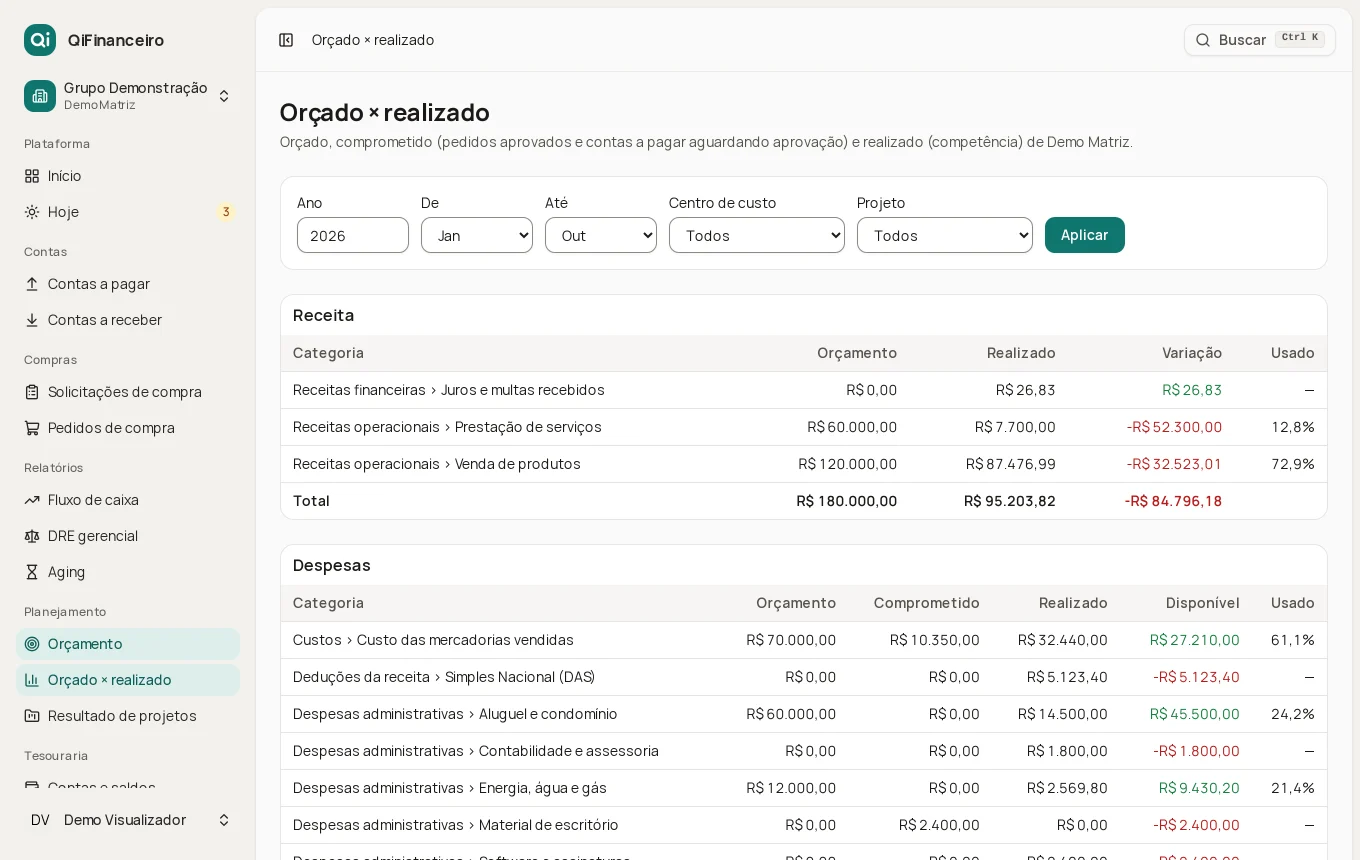The height and width of the screenshot is (860, 1360).
Task: Click the Início grid icon
Action: tap(32, 176)
